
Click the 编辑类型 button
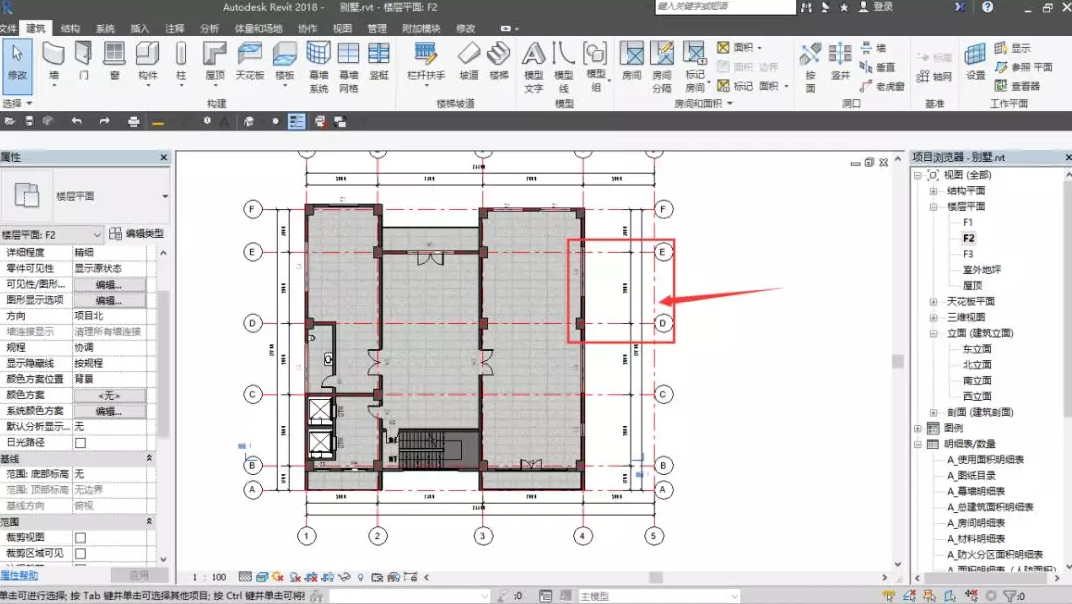(x=136, y=234)
